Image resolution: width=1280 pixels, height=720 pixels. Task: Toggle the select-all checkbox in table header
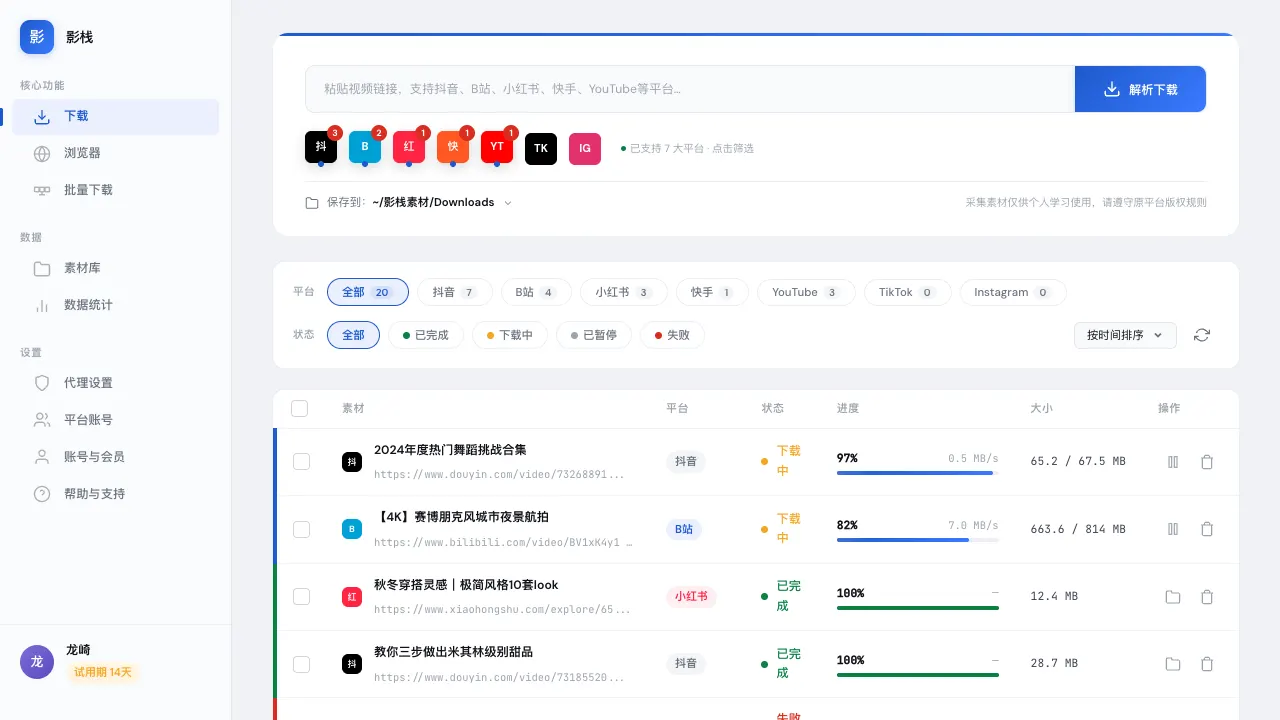point(299,408)
